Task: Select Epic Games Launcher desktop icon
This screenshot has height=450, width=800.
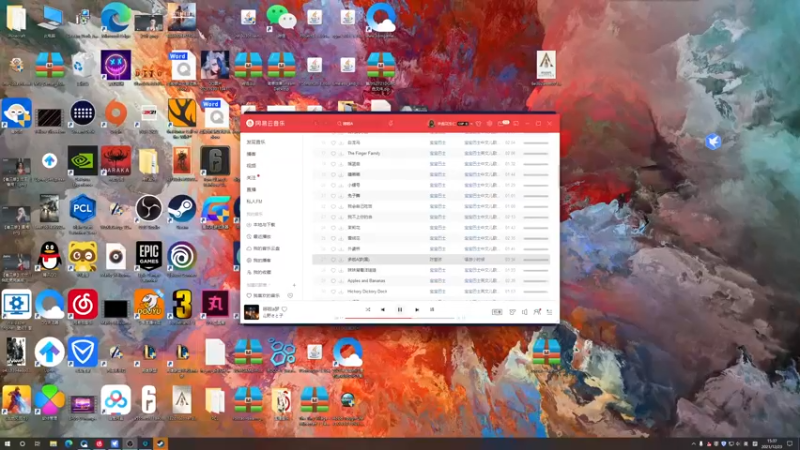Action: click(x=149, y=260)
